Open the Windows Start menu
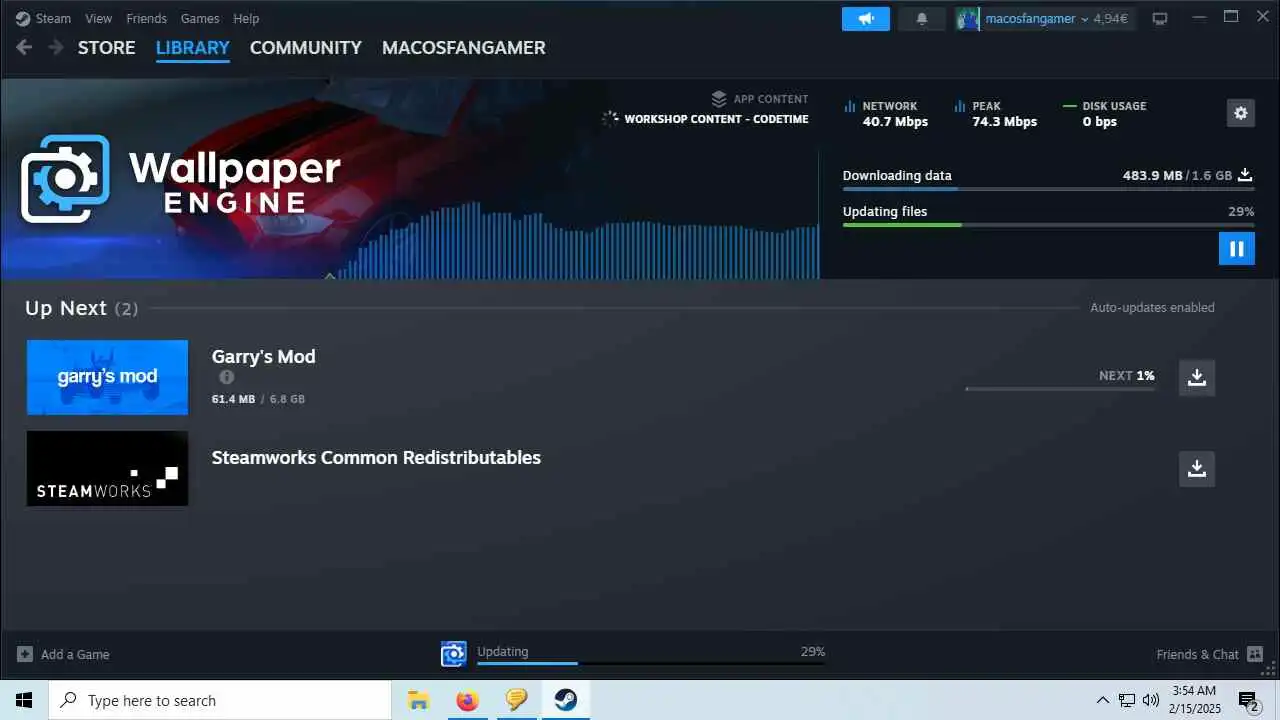1280x720 pixels. (x=24, y=700)
